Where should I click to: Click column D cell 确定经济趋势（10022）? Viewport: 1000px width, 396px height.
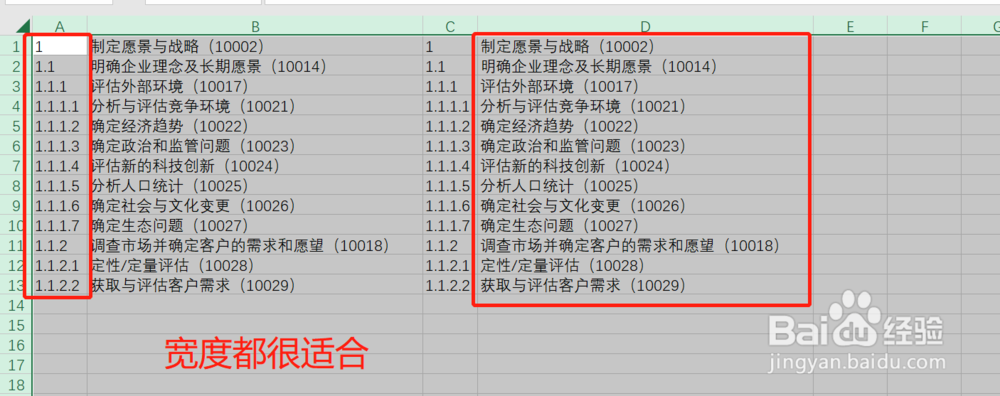pos(645,126)
